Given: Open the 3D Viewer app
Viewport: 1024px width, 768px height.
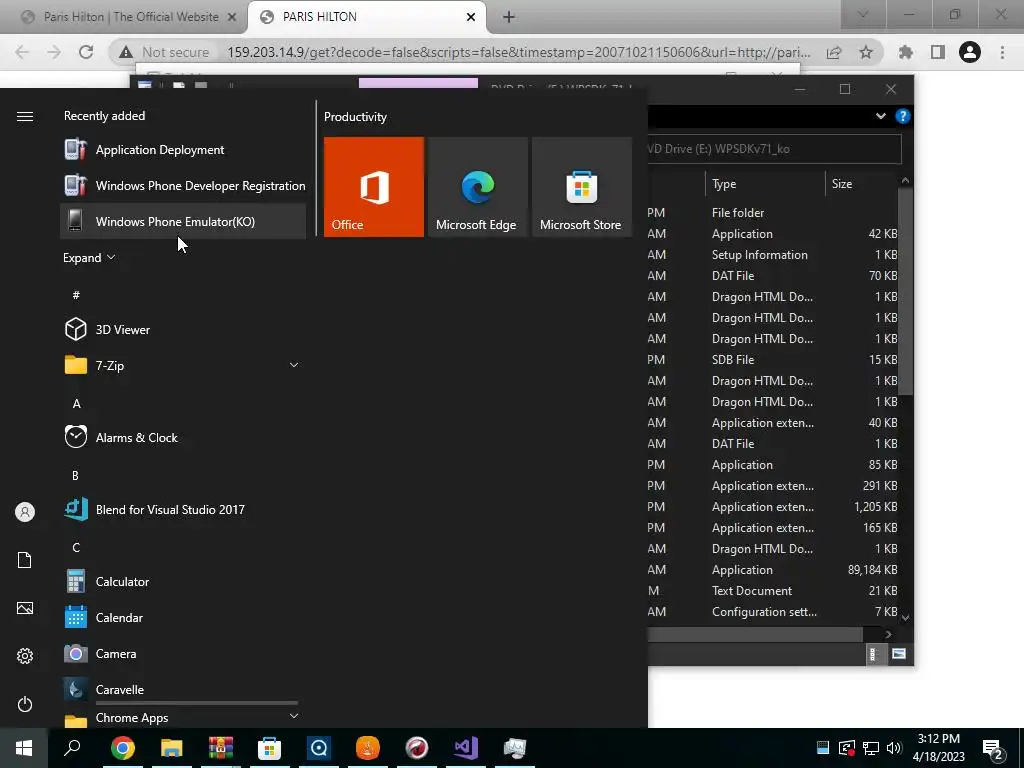Looking at the screenshot, I should click(183, 329).
